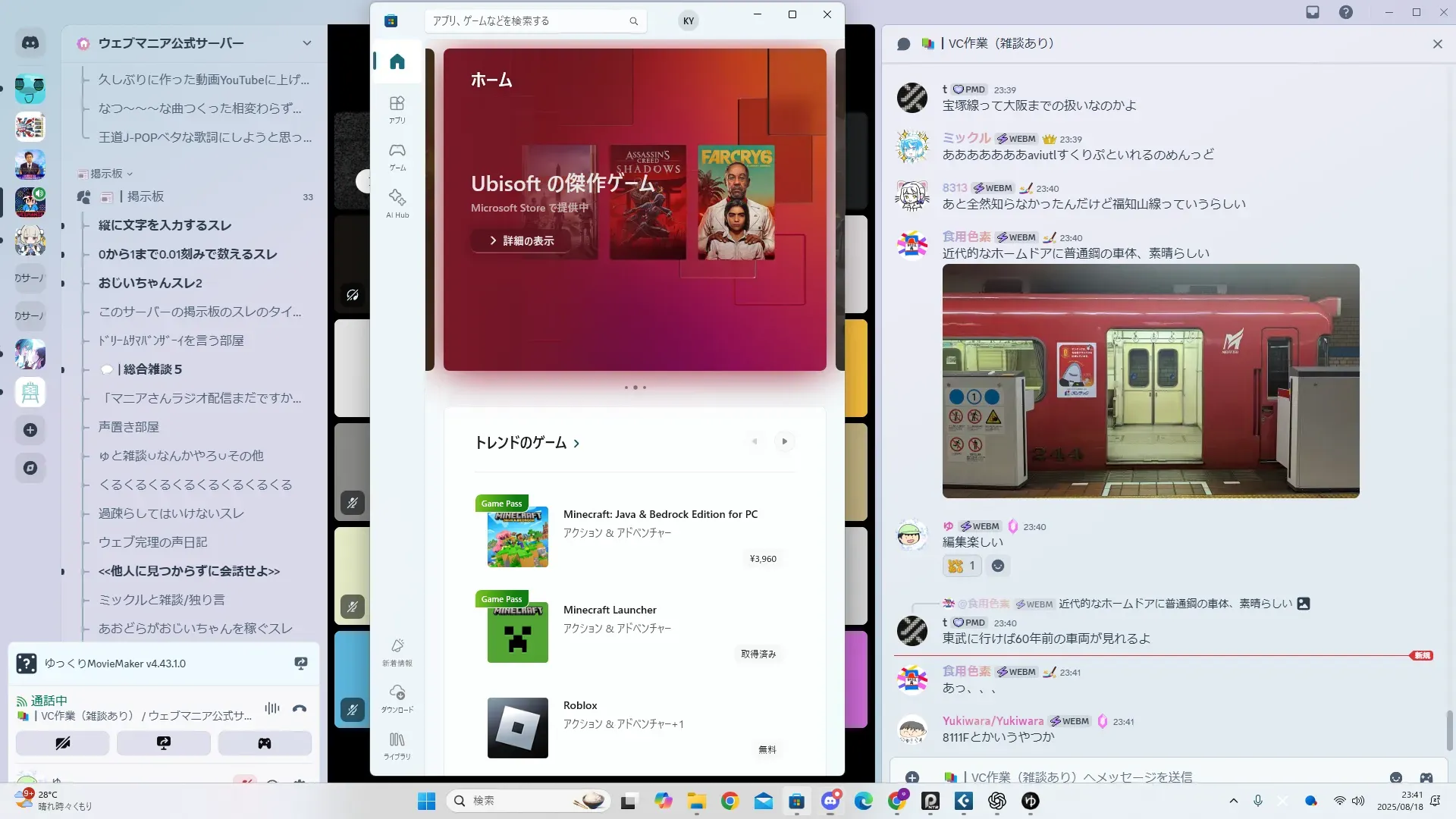Viewport: 1456px width, 819px height.
Task: Open the Games section in Store sidebar
Action: (x=397, y=156)
